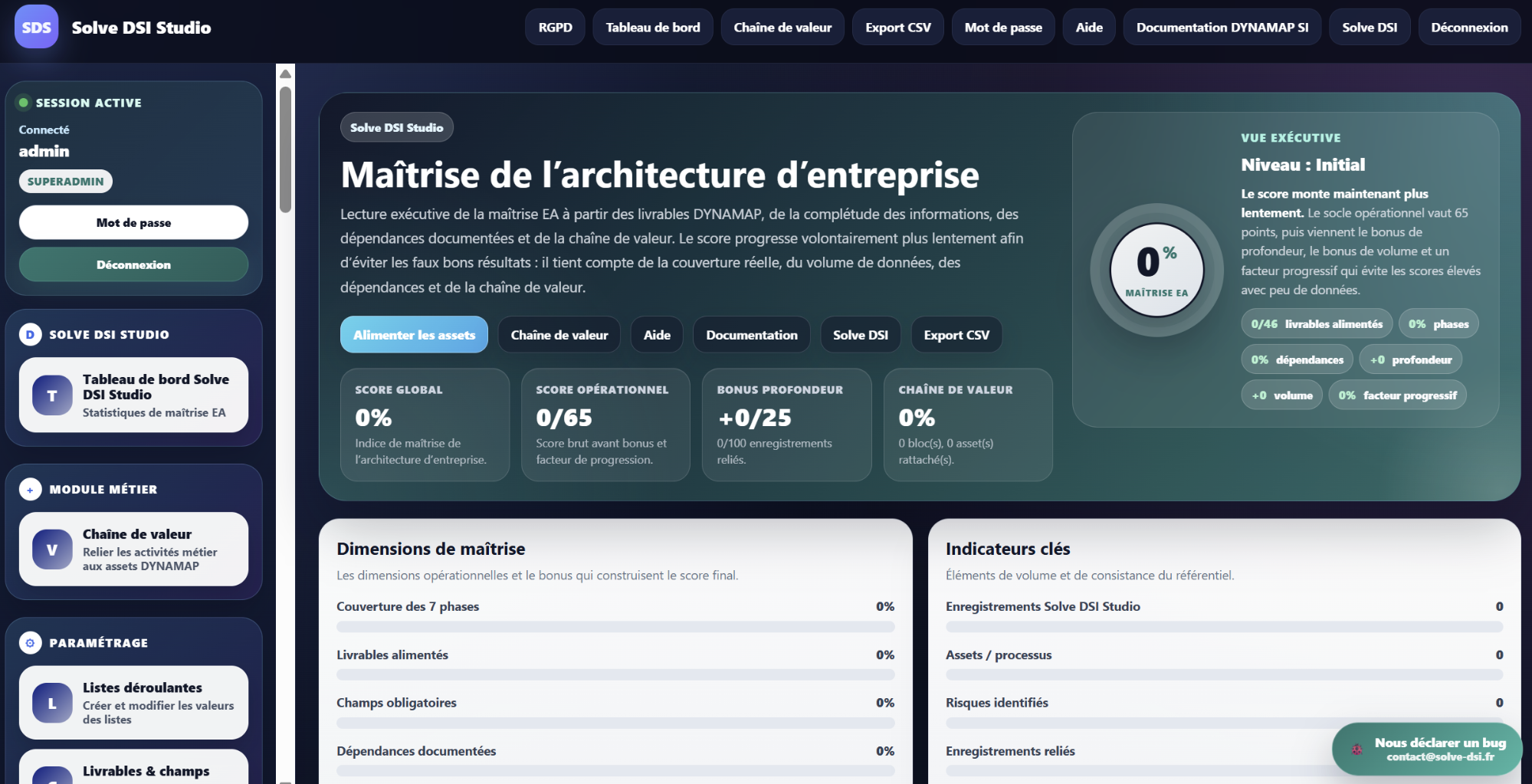Click the sidebar green Déconnexion button

[x=133, y=264]
